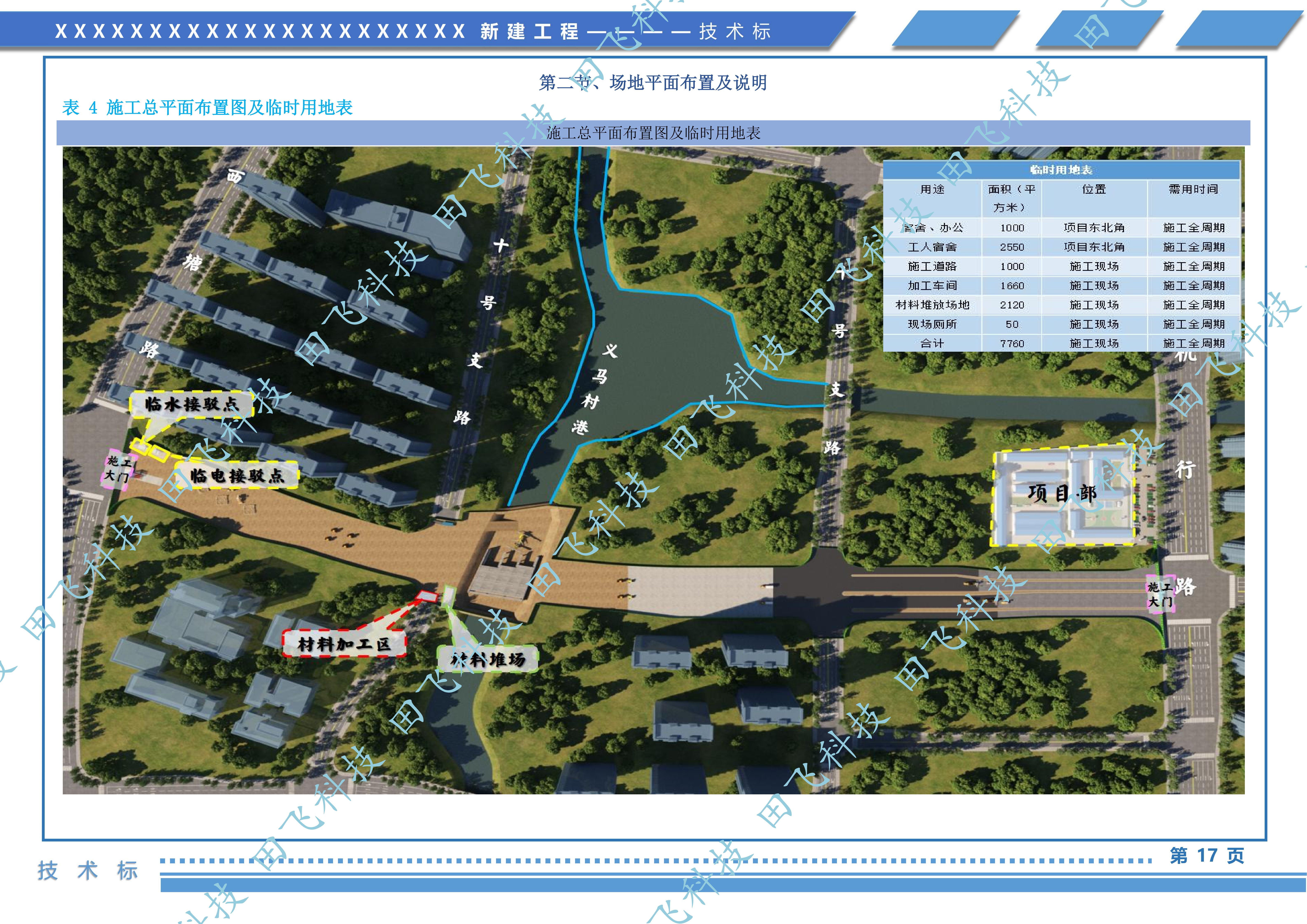Image resolution: width=1307 pixels, height=924 pixels.
Task: Click the 现场厕所 cell
Action: pyautogui.click(x=932, y=325)
